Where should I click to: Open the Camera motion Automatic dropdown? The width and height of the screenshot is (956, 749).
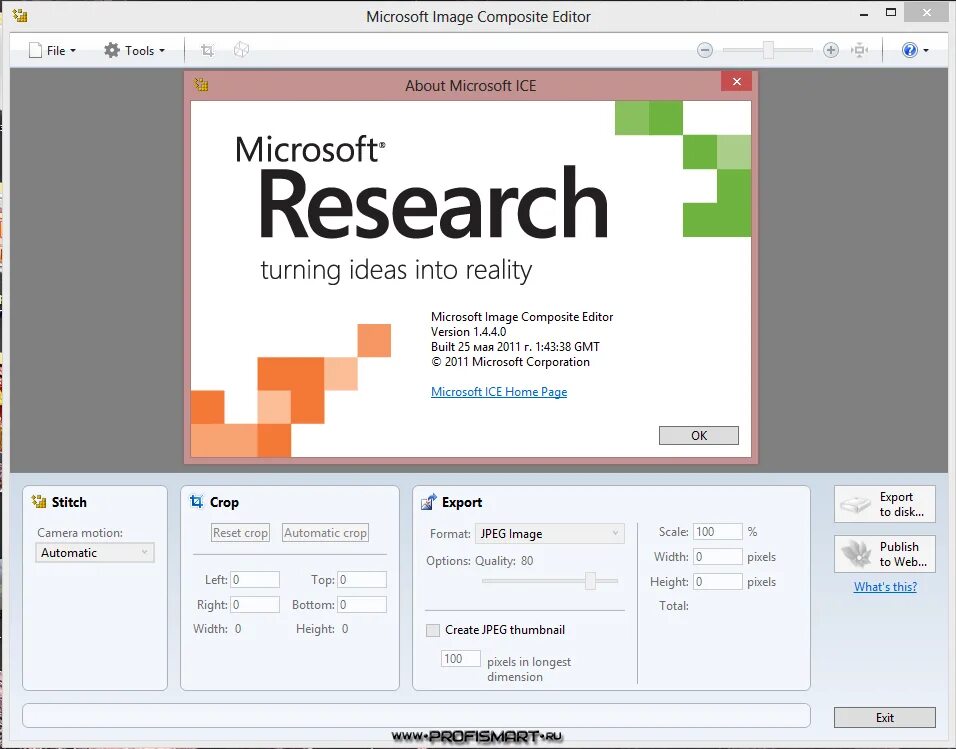[x=95, y=553]
